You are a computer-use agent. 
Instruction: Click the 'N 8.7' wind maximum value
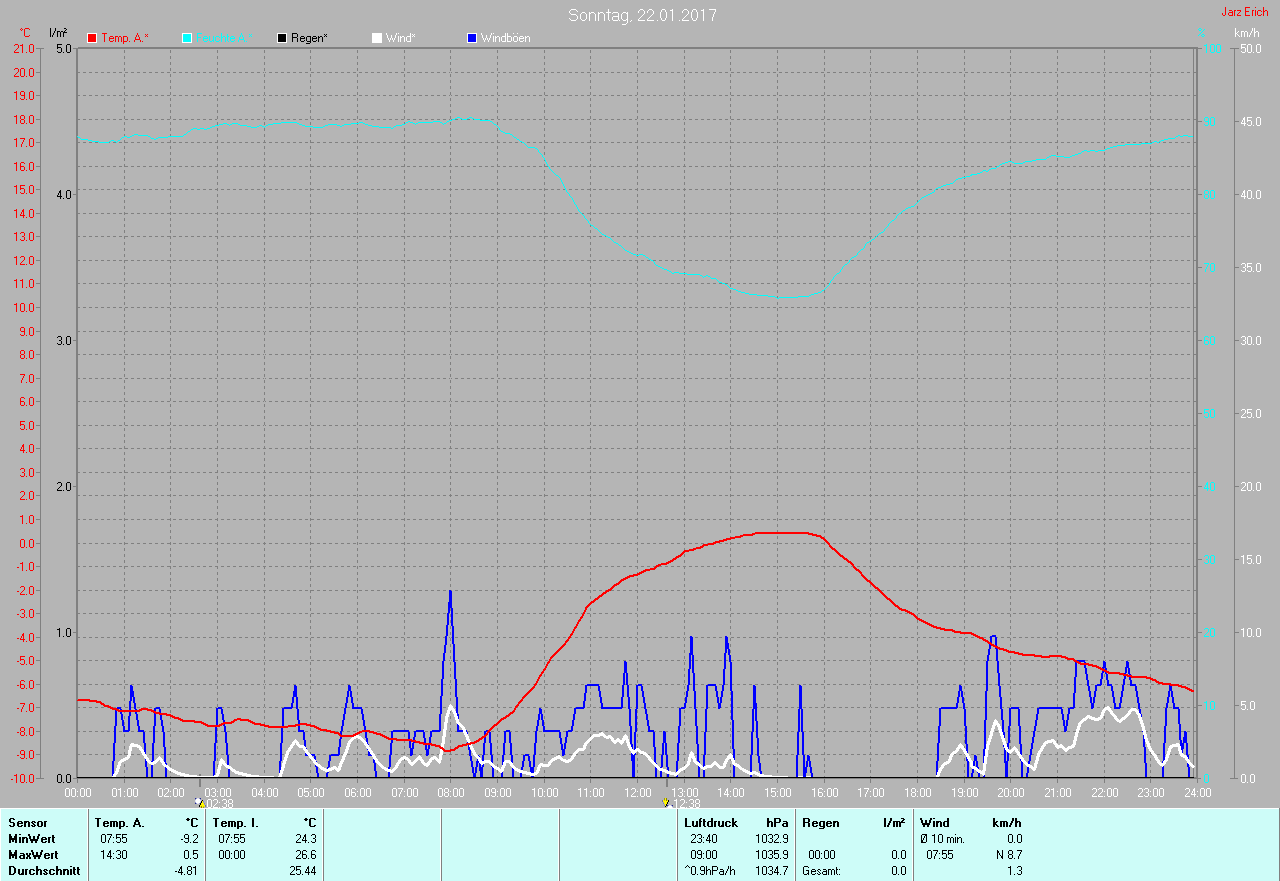pos(1008,855)
